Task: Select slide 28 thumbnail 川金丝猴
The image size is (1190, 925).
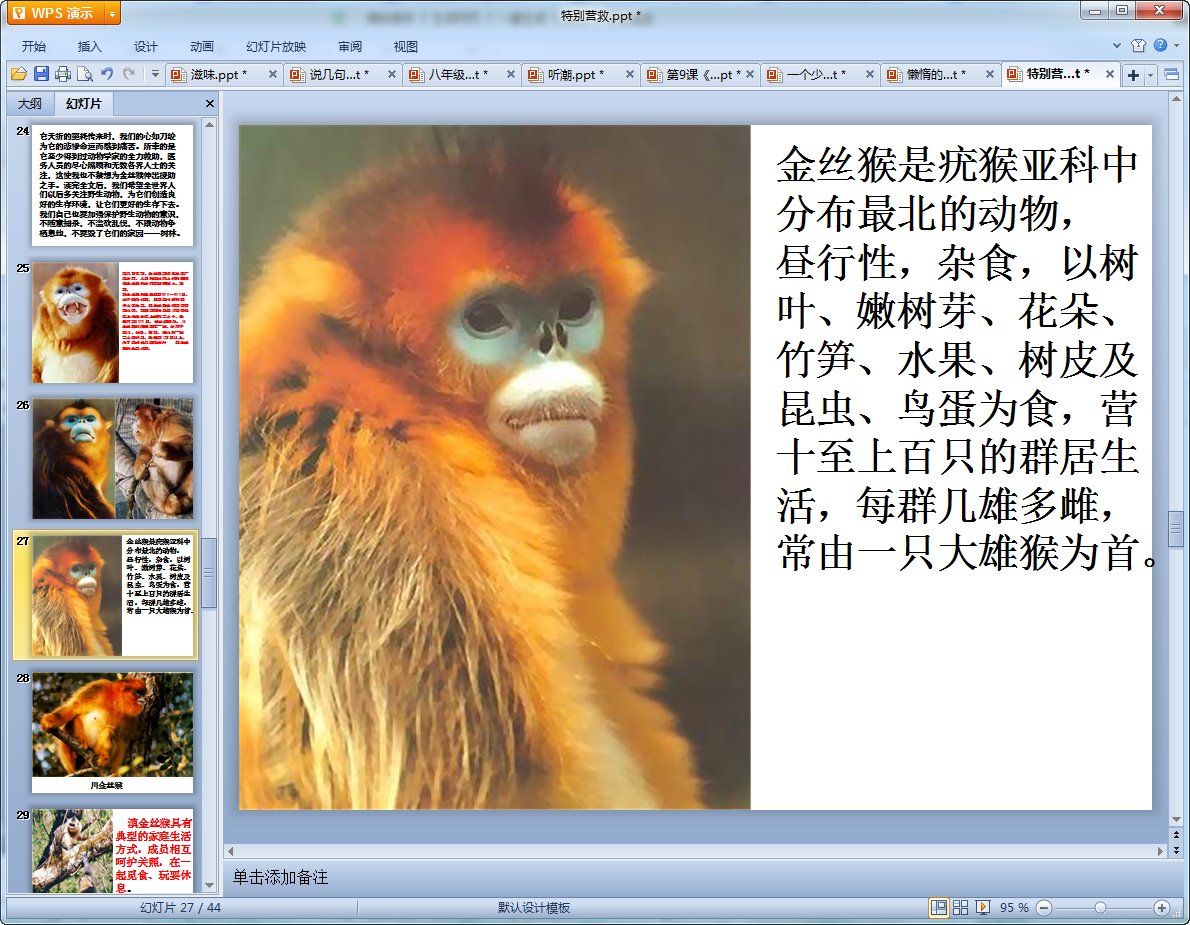Action: 112,732
